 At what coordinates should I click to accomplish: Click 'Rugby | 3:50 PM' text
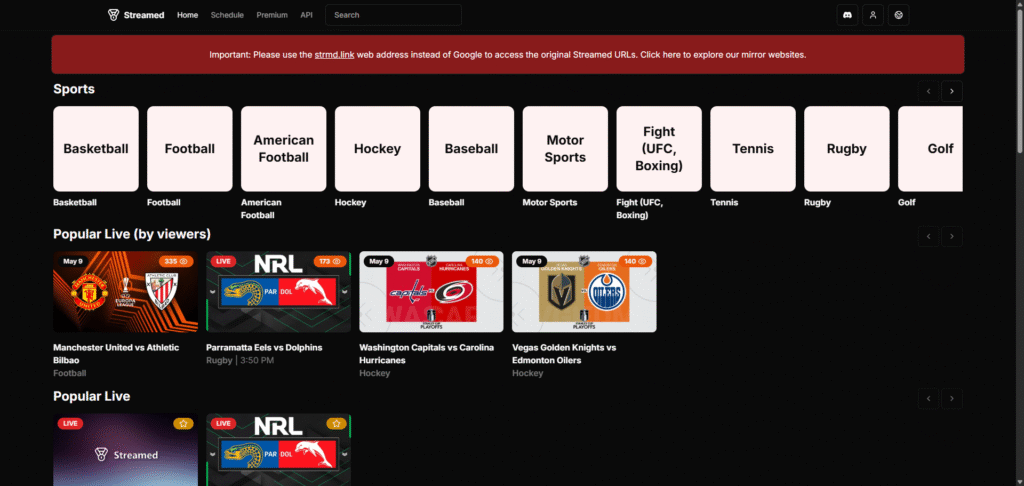point(240,361)
